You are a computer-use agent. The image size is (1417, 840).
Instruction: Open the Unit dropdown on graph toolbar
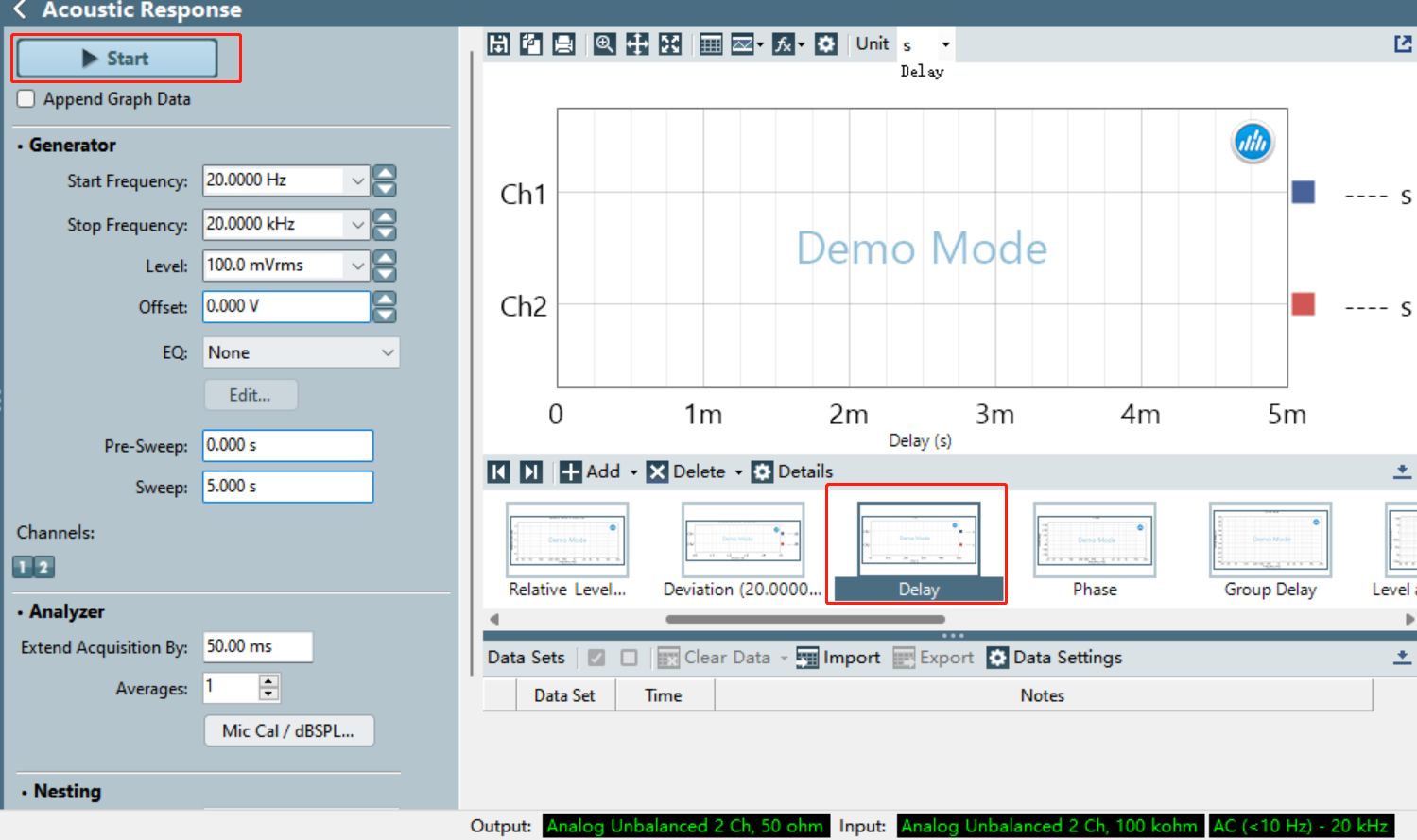pyautogui.click(x=926, y=44)
